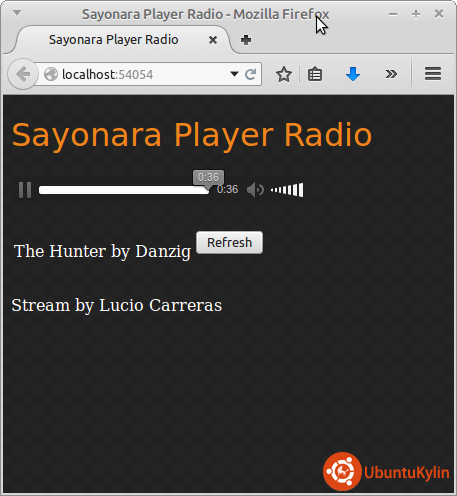Click the audio progress bar

pos(124,190)
